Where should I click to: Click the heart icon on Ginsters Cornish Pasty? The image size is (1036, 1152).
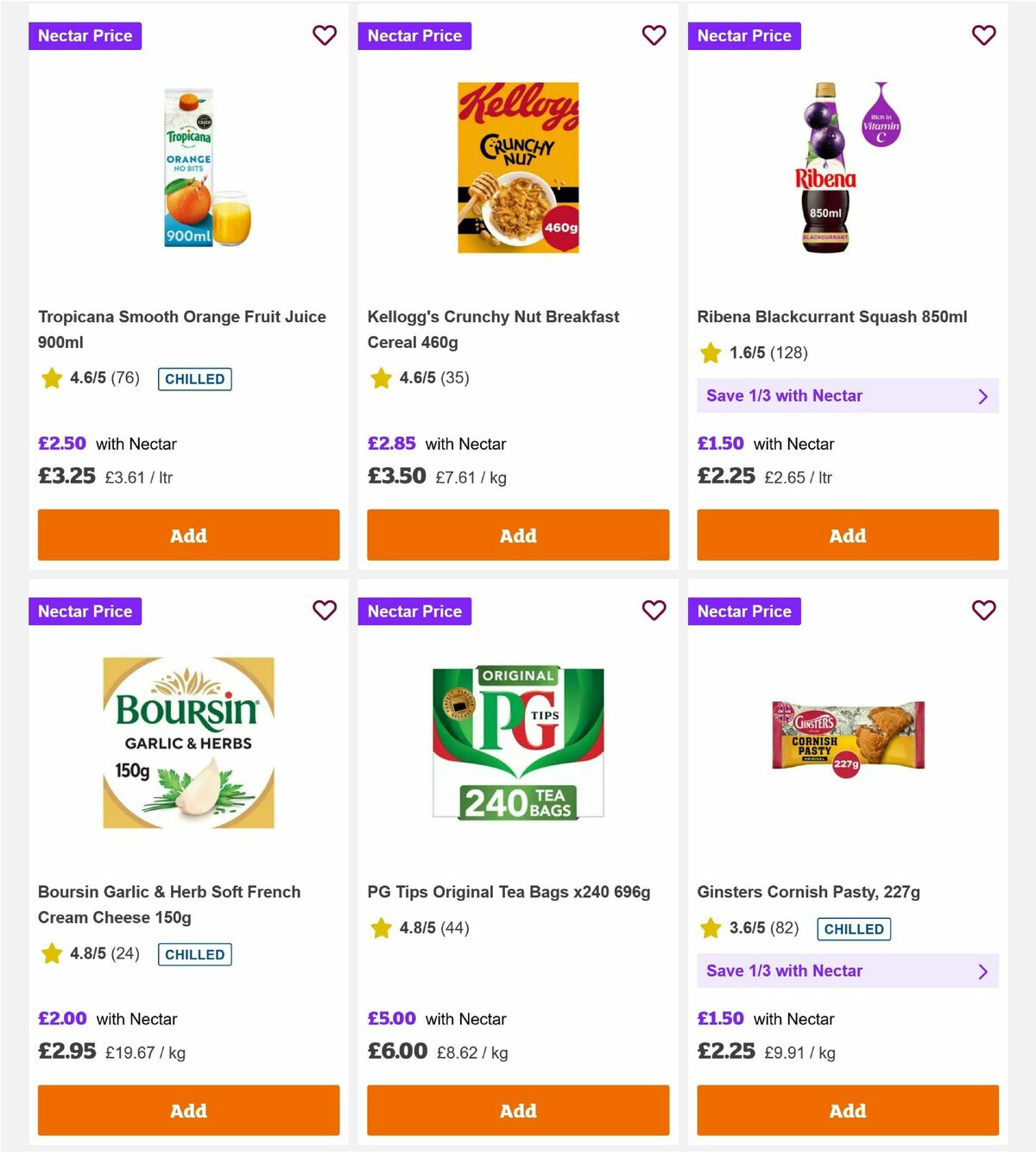click(984, 611)
